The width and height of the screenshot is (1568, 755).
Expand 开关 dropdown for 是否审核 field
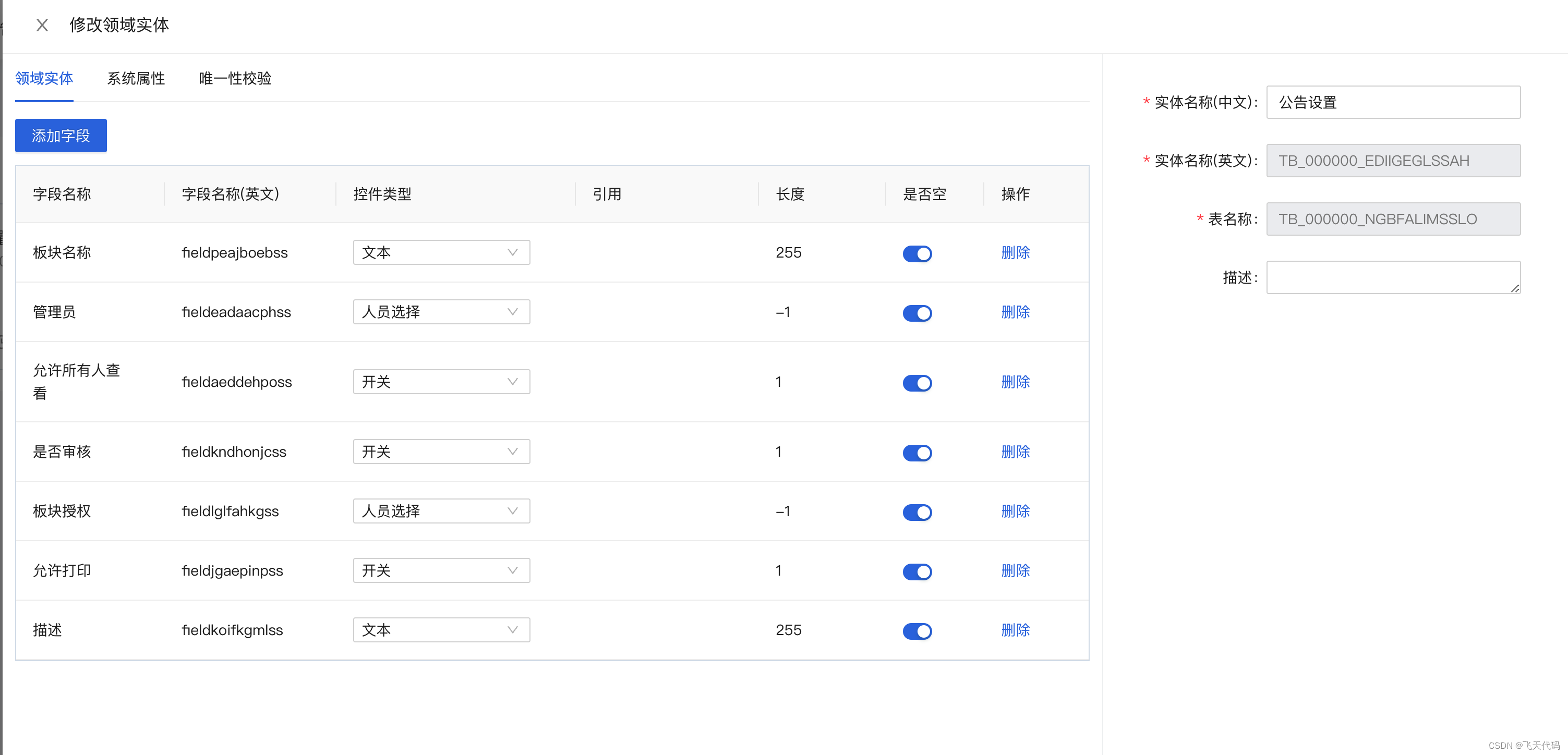tap(441, 452)
